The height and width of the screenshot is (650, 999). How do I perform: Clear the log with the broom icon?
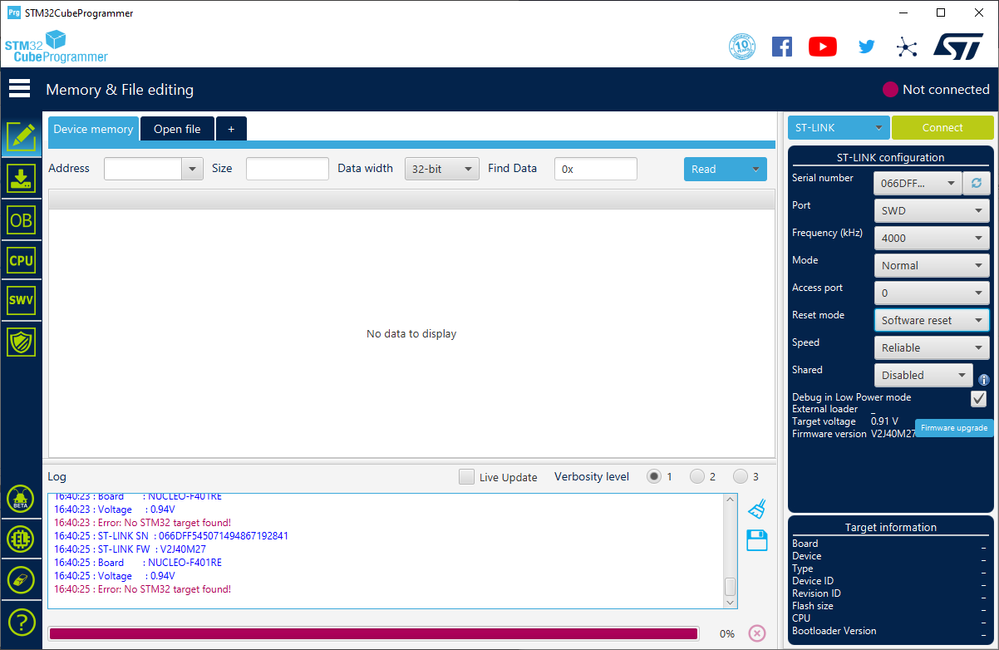tap(757, 509)
